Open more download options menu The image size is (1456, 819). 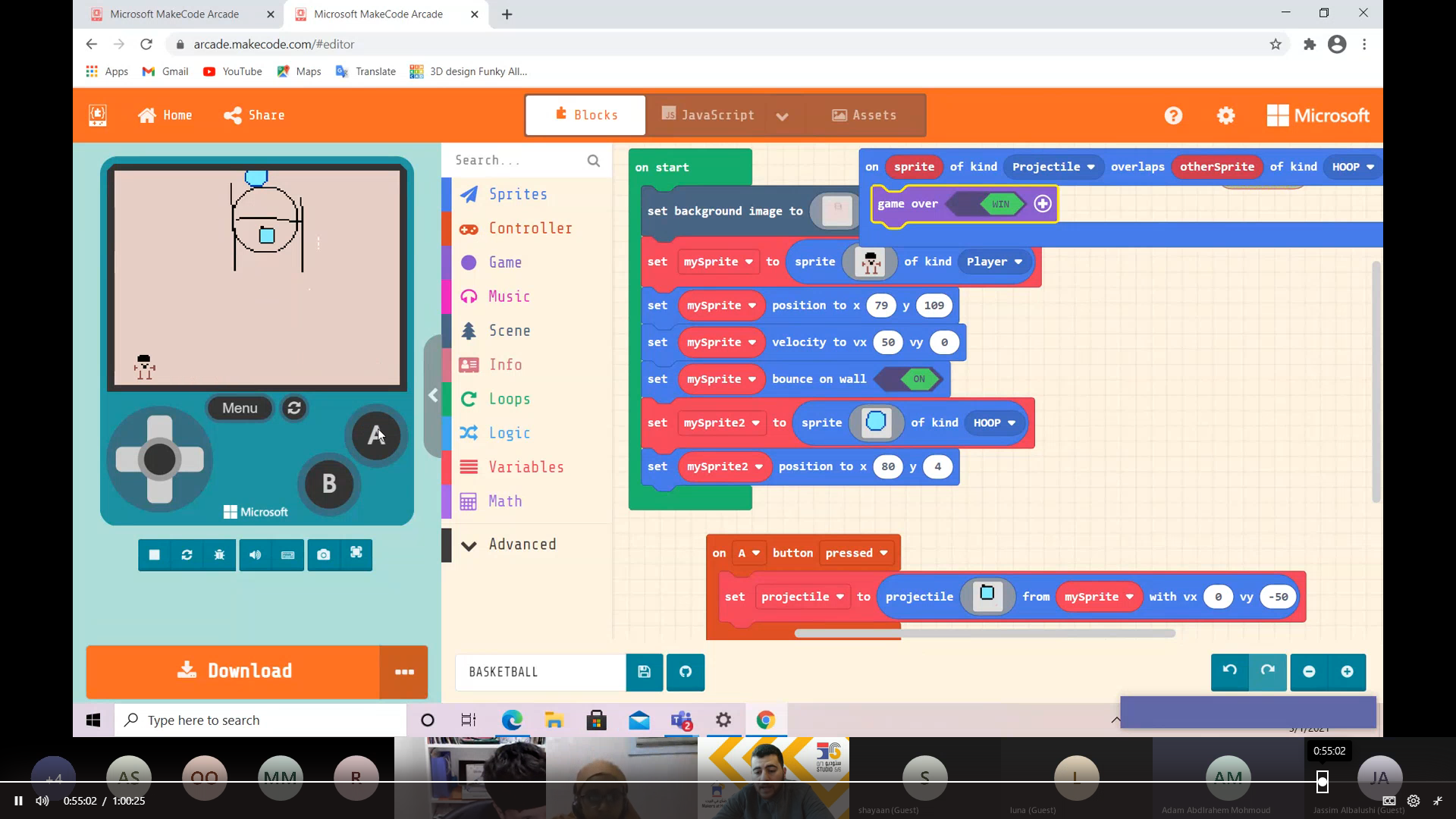(x=404, y=672)
